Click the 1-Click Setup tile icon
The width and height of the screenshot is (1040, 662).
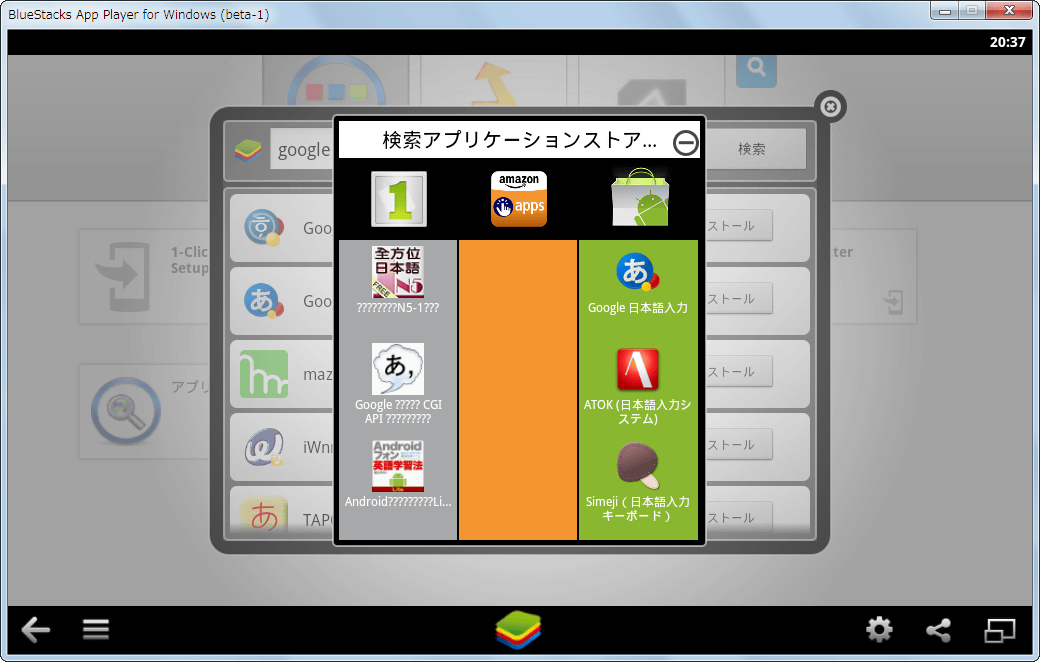[123, 277]
